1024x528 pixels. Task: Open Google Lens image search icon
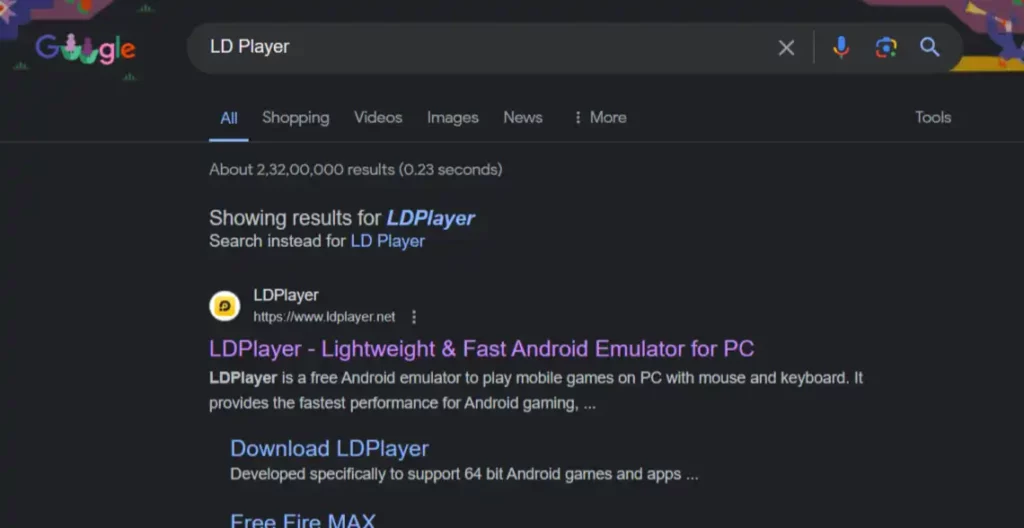click(886, 47)
